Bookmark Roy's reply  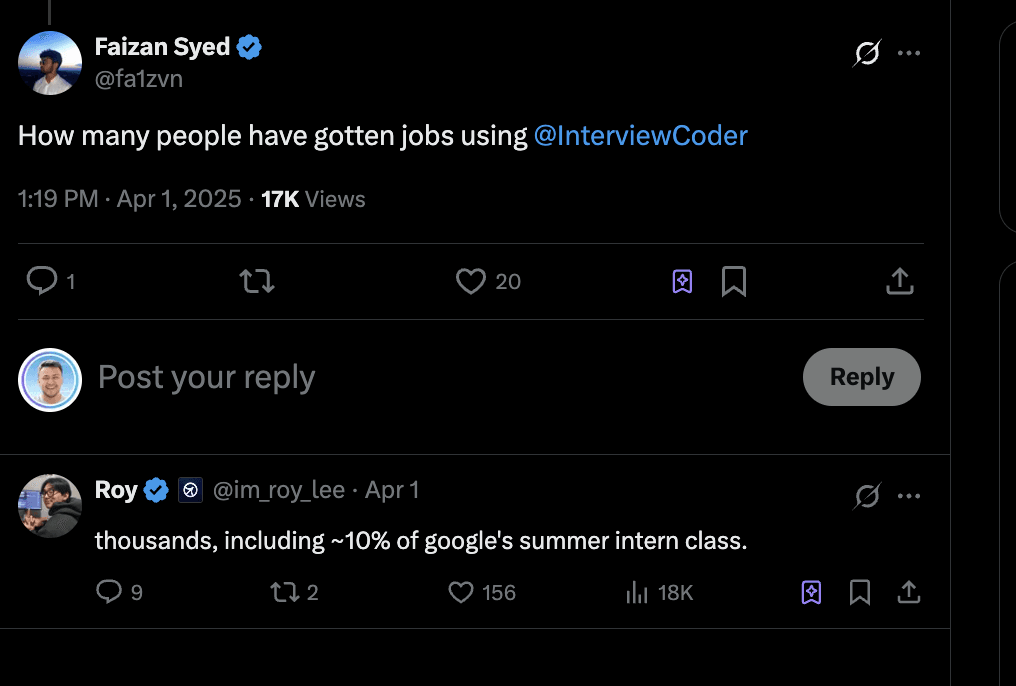pyautogui.click(x=859, y=592)
